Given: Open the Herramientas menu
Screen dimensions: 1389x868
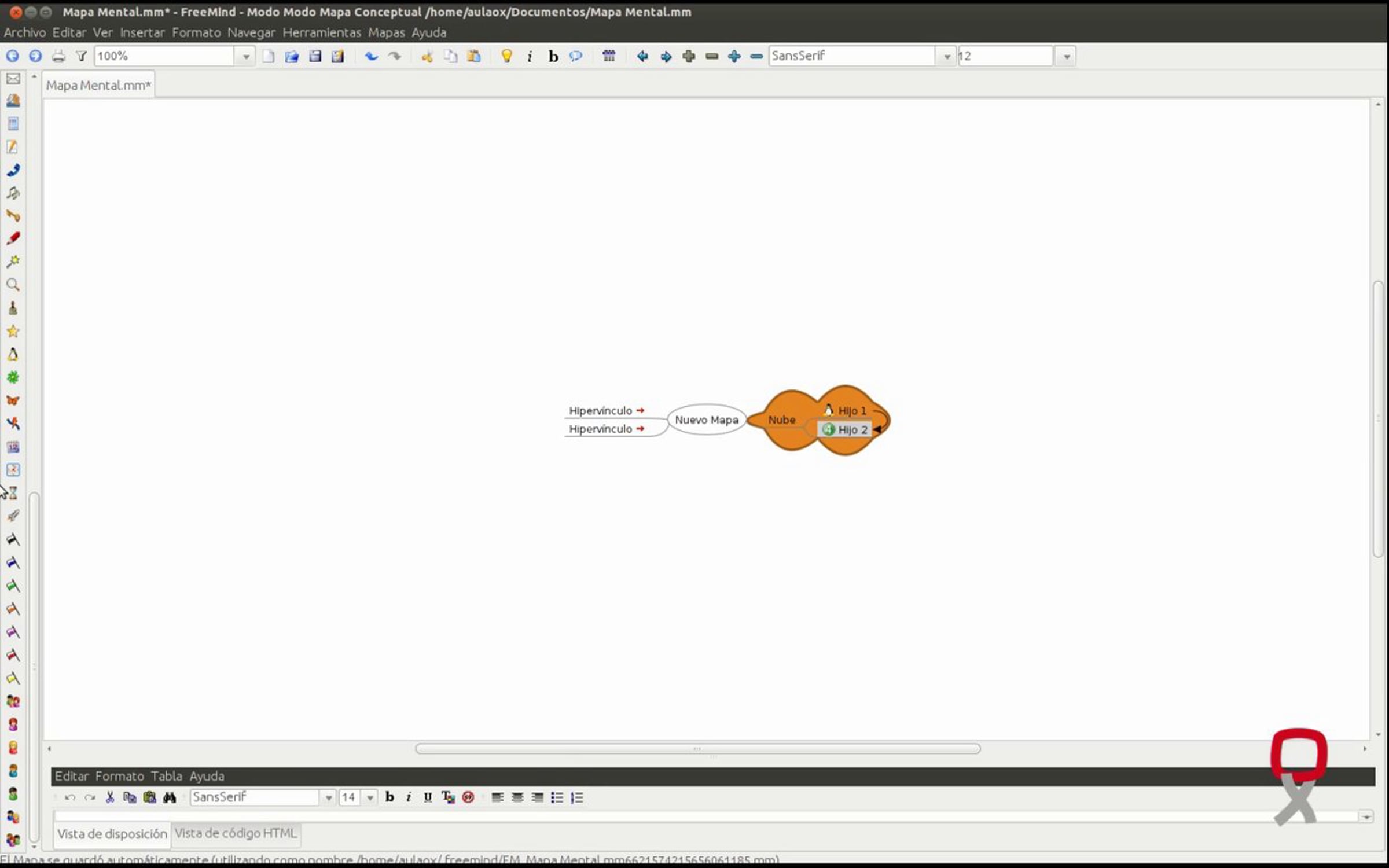Looking at the screenshot, I should [x=321, y=32].
